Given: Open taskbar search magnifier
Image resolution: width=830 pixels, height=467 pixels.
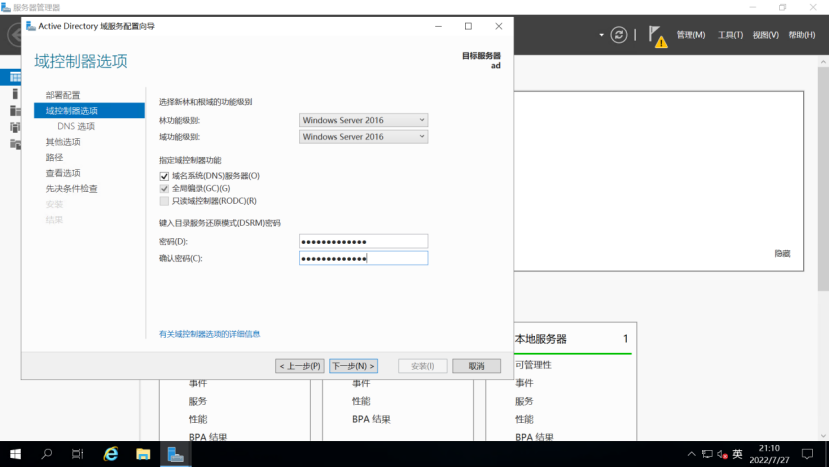Looking at the screenshot, I should (x=47, y=454).
